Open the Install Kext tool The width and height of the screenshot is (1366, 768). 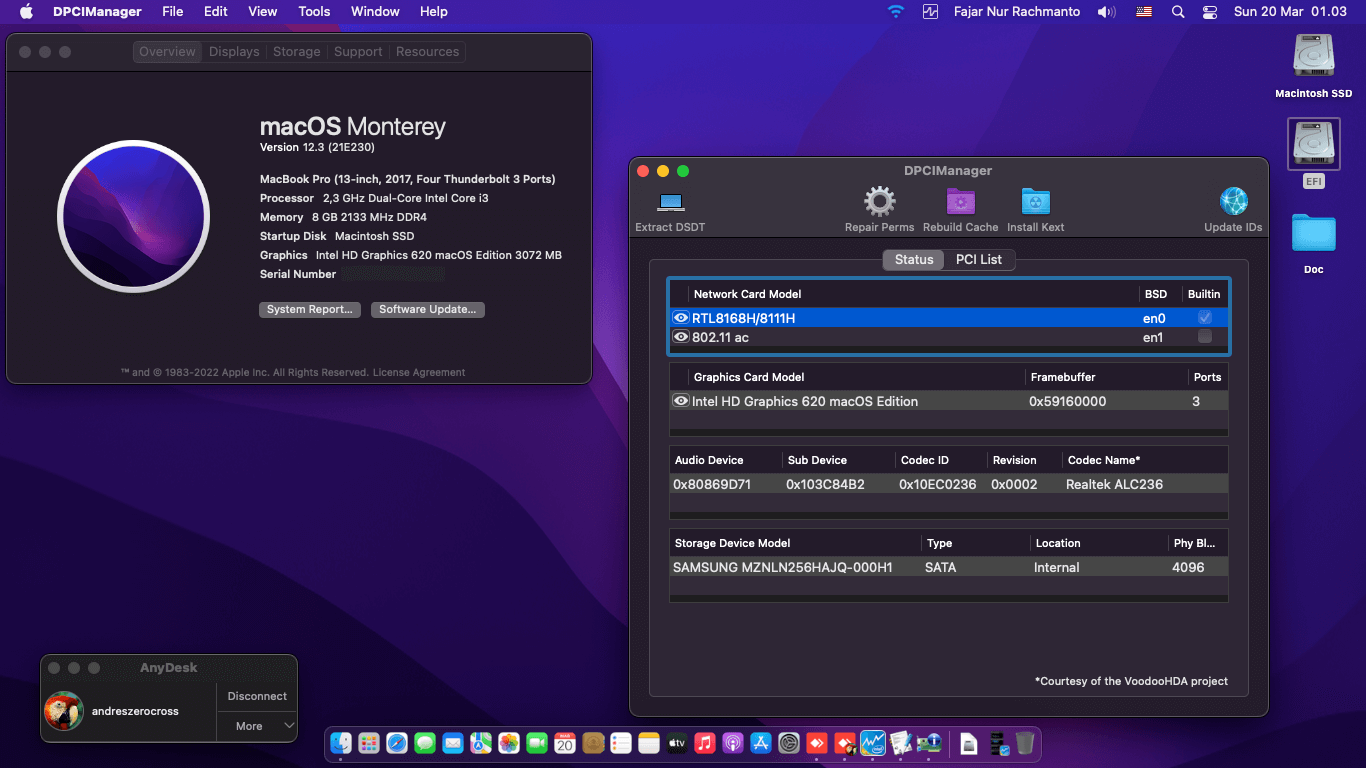(x=1035, y=205)
